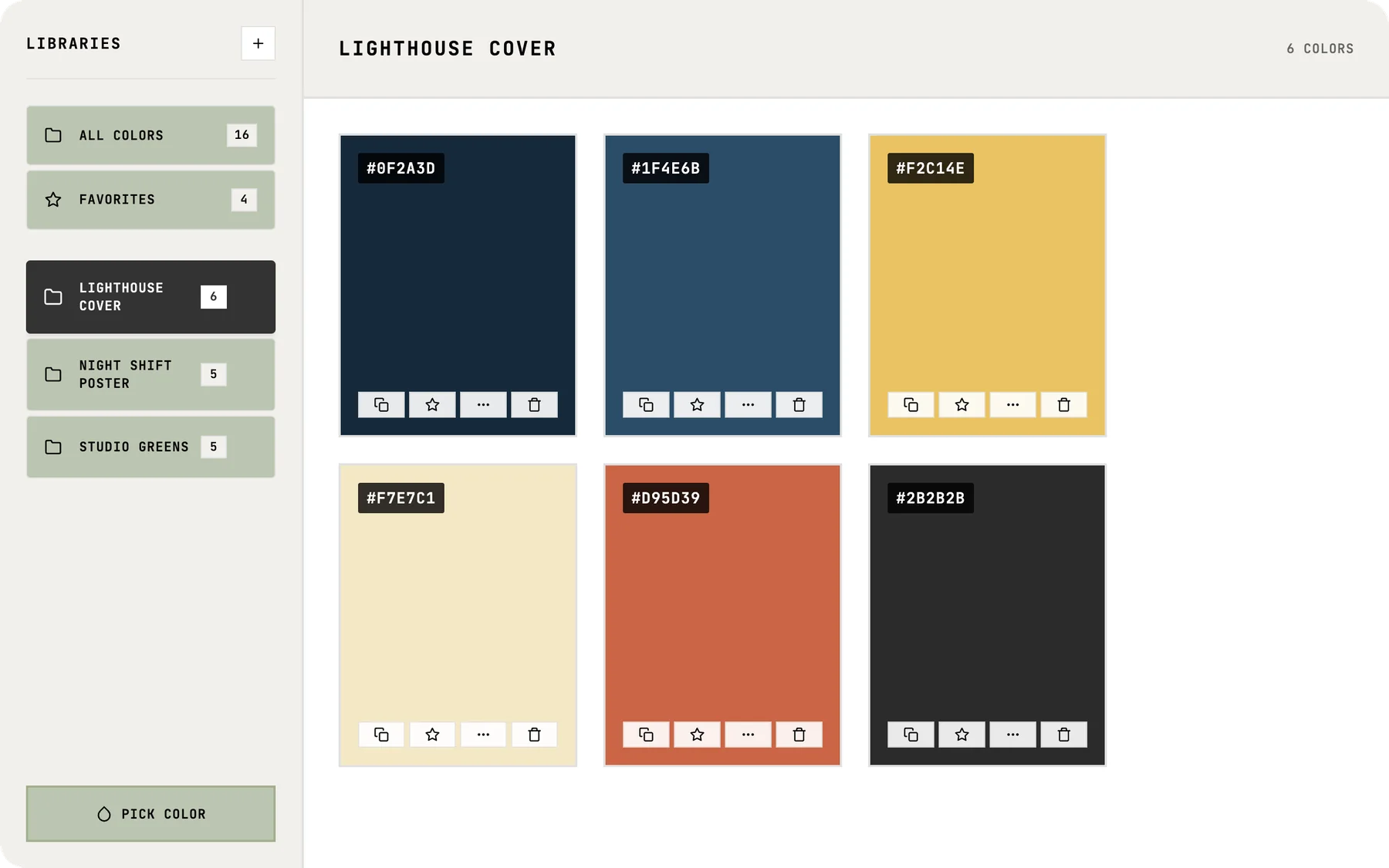Toggle the star on the #2B2B2B swatch
The image size is (1389, 868).
click(x=961, y=735)
